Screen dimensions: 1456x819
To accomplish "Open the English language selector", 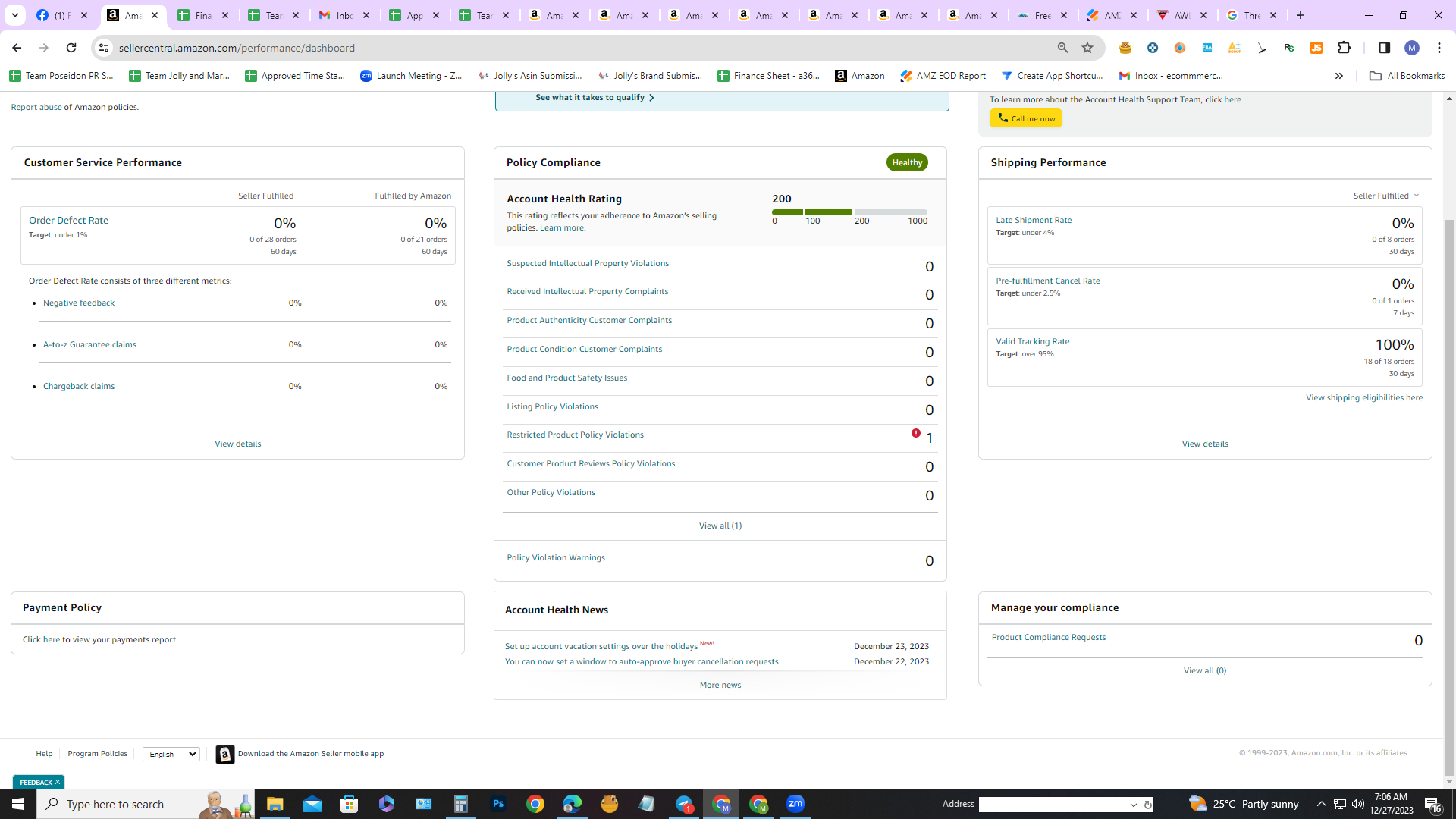I will click(x=171, y=754).
